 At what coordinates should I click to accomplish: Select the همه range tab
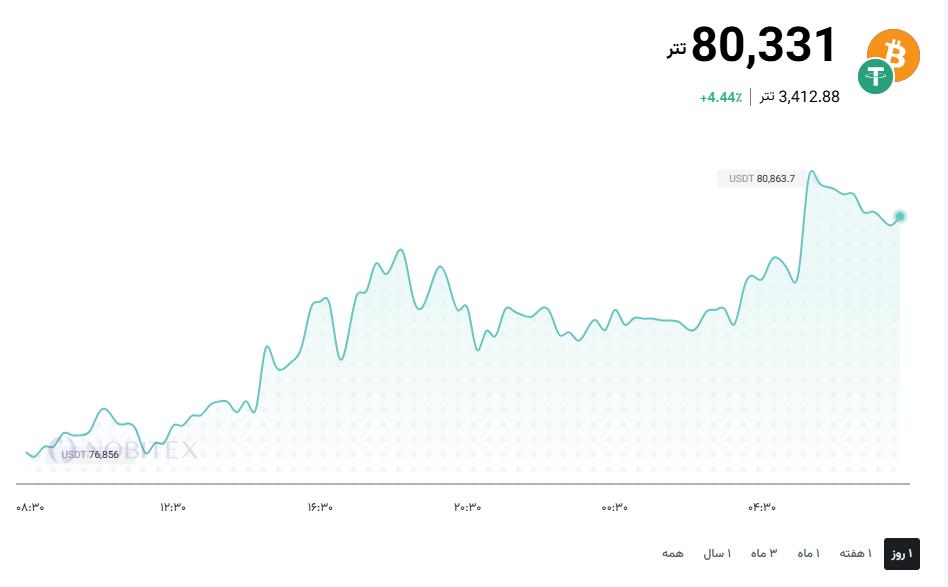[672, 553]
